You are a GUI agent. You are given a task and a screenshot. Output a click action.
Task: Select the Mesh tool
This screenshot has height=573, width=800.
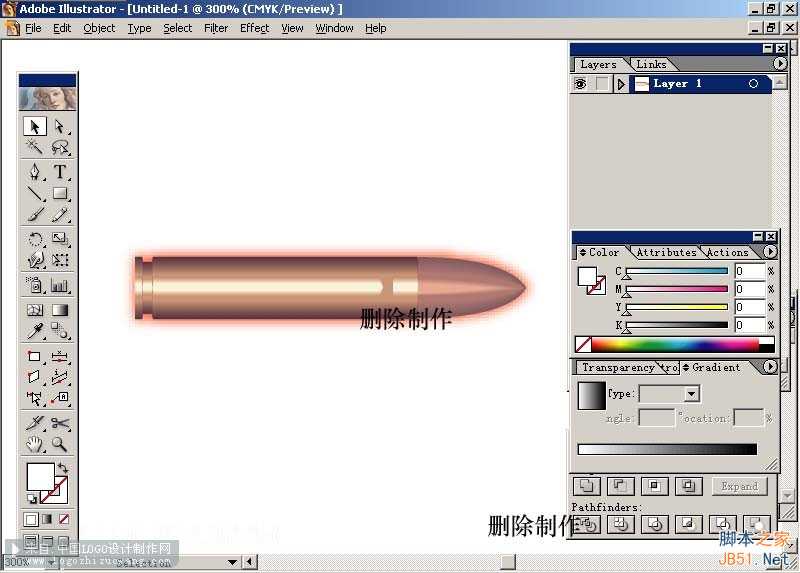coord(35,310)
